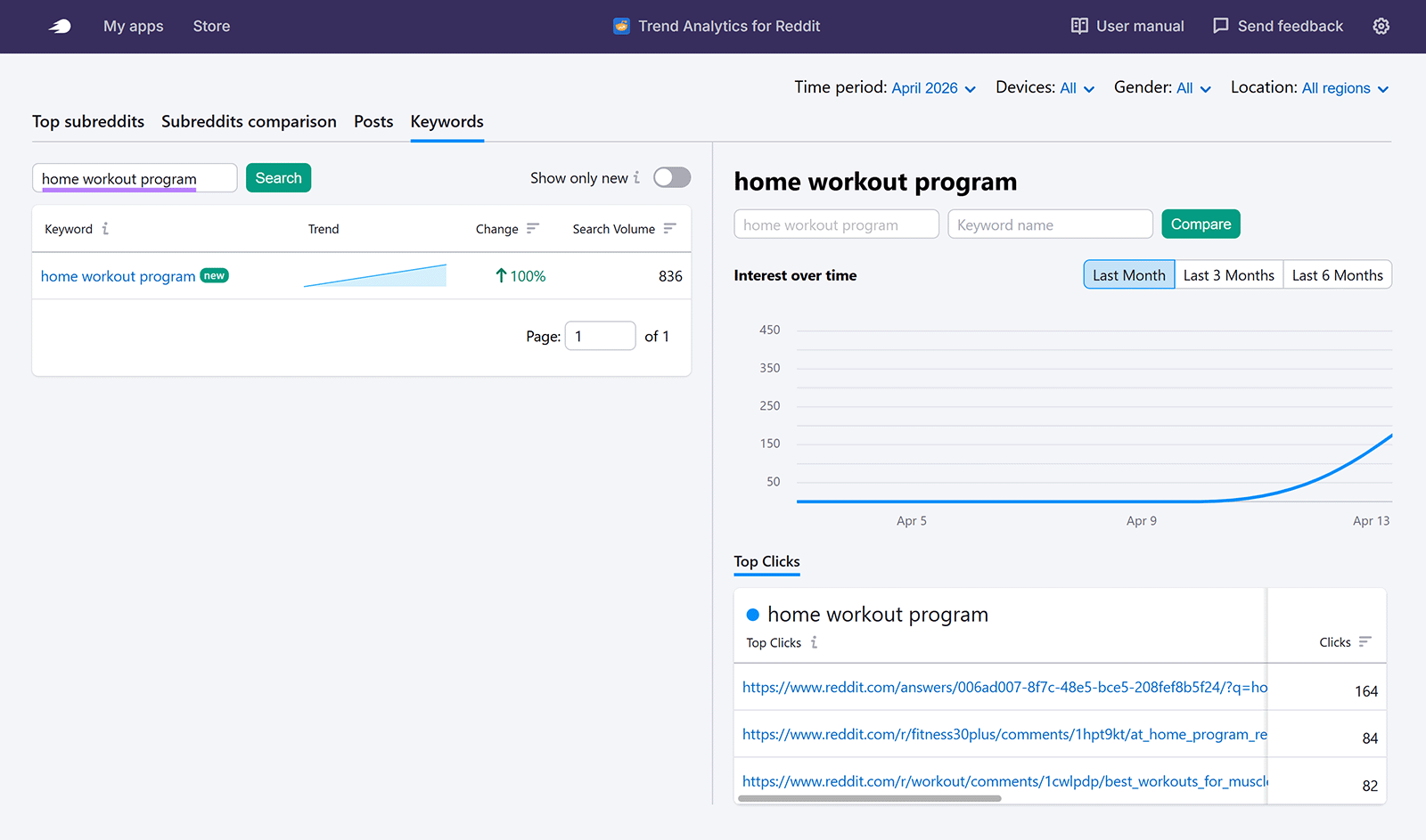Open the Location All regions dropdown
Viewport: 1426px width, 840px height.
pos(1345,88)
